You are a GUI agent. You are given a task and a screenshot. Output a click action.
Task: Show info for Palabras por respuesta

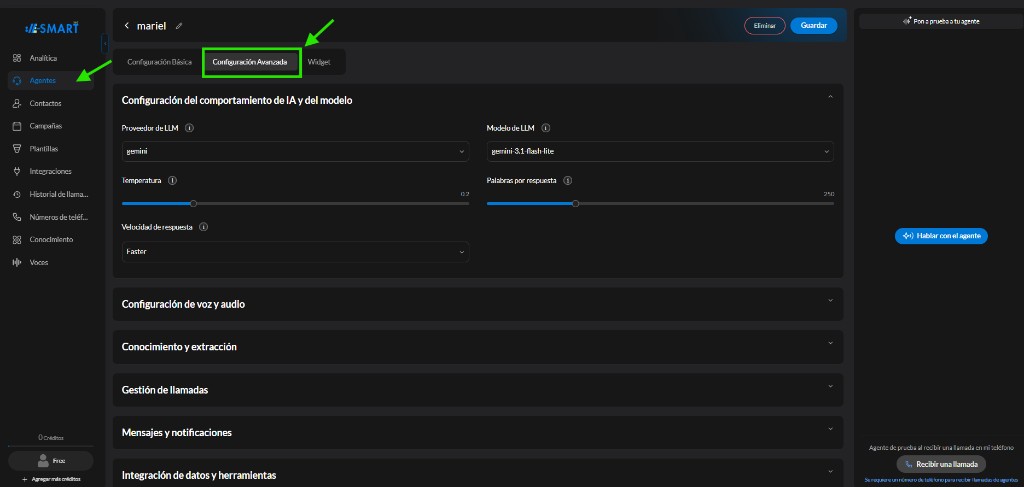(x=568, y=180)
